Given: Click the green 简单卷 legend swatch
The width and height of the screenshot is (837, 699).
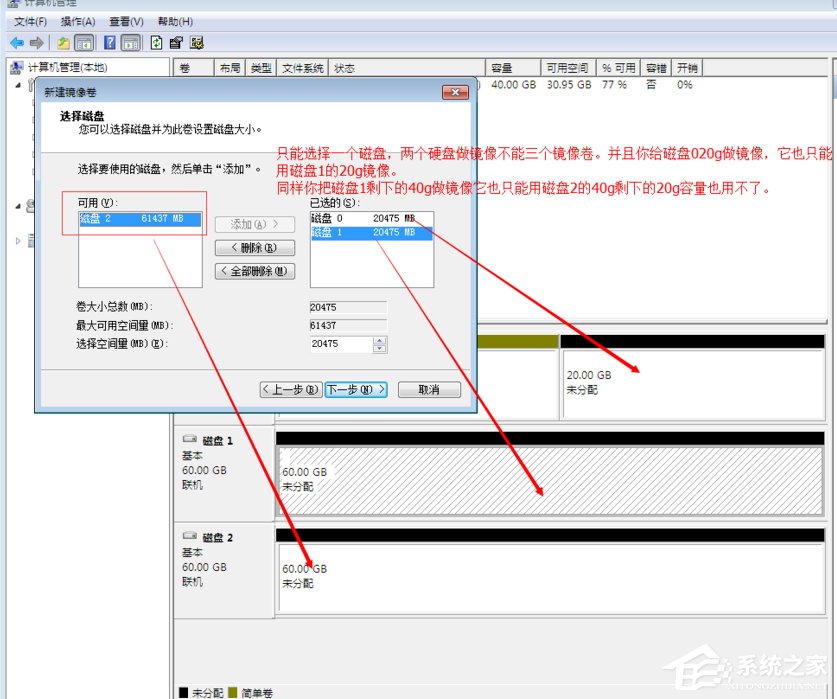Looking at the screenshot, I should click(x=233, y=690).
